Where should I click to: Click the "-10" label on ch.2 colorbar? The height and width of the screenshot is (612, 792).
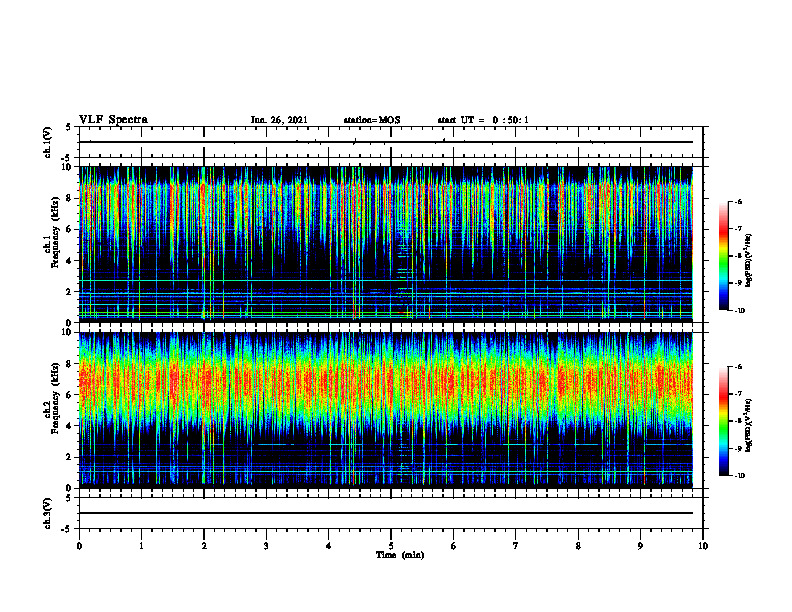[739, 475]
